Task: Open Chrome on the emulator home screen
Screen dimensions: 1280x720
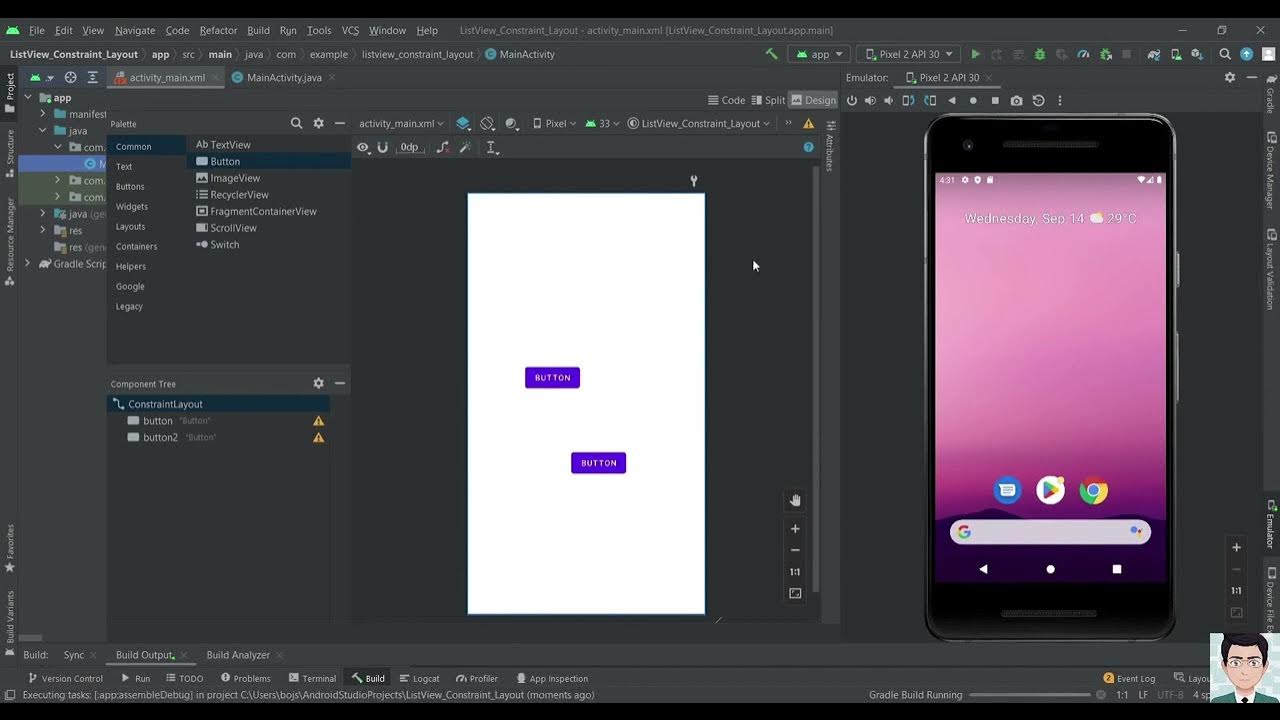Action: pos(1093,491)
